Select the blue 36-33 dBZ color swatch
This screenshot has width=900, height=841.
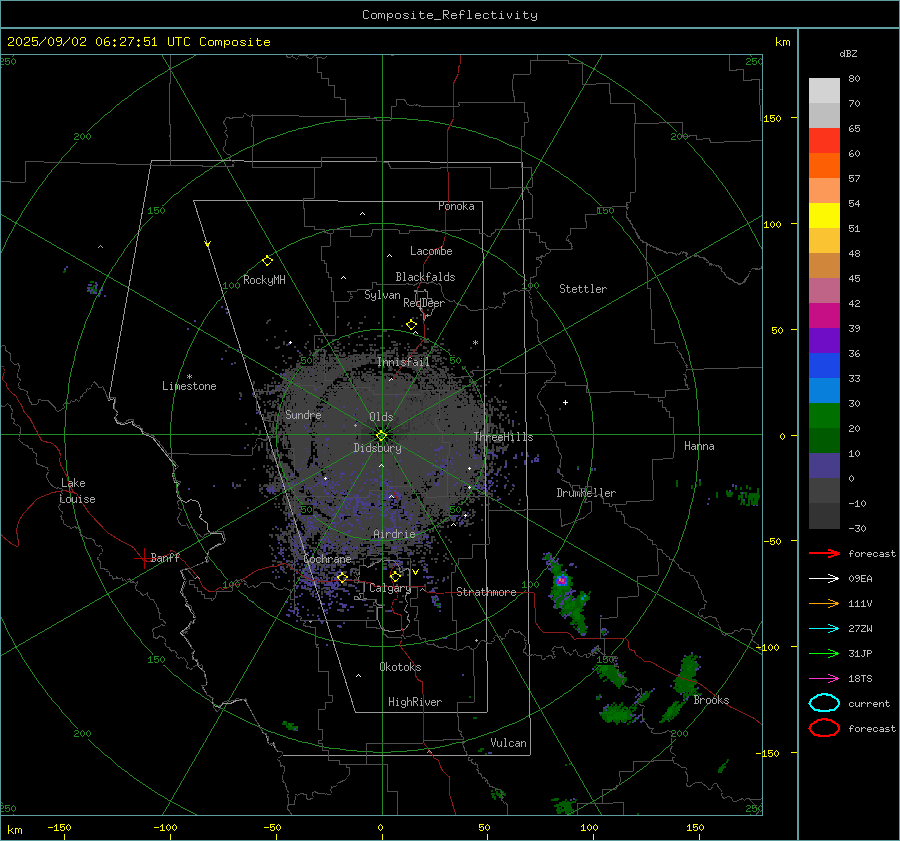[x=824, y=366]
